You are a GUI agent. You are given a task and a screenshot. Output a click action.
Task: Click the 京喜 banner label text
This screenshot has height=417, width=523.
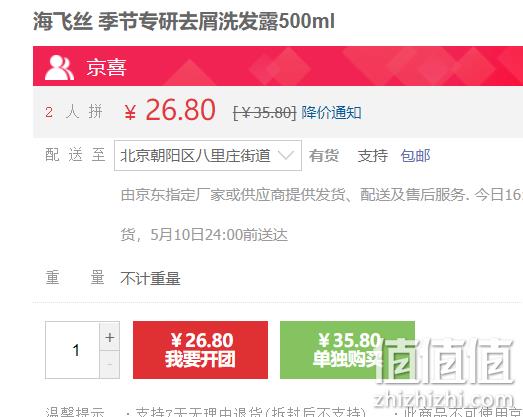click(106, 68)
